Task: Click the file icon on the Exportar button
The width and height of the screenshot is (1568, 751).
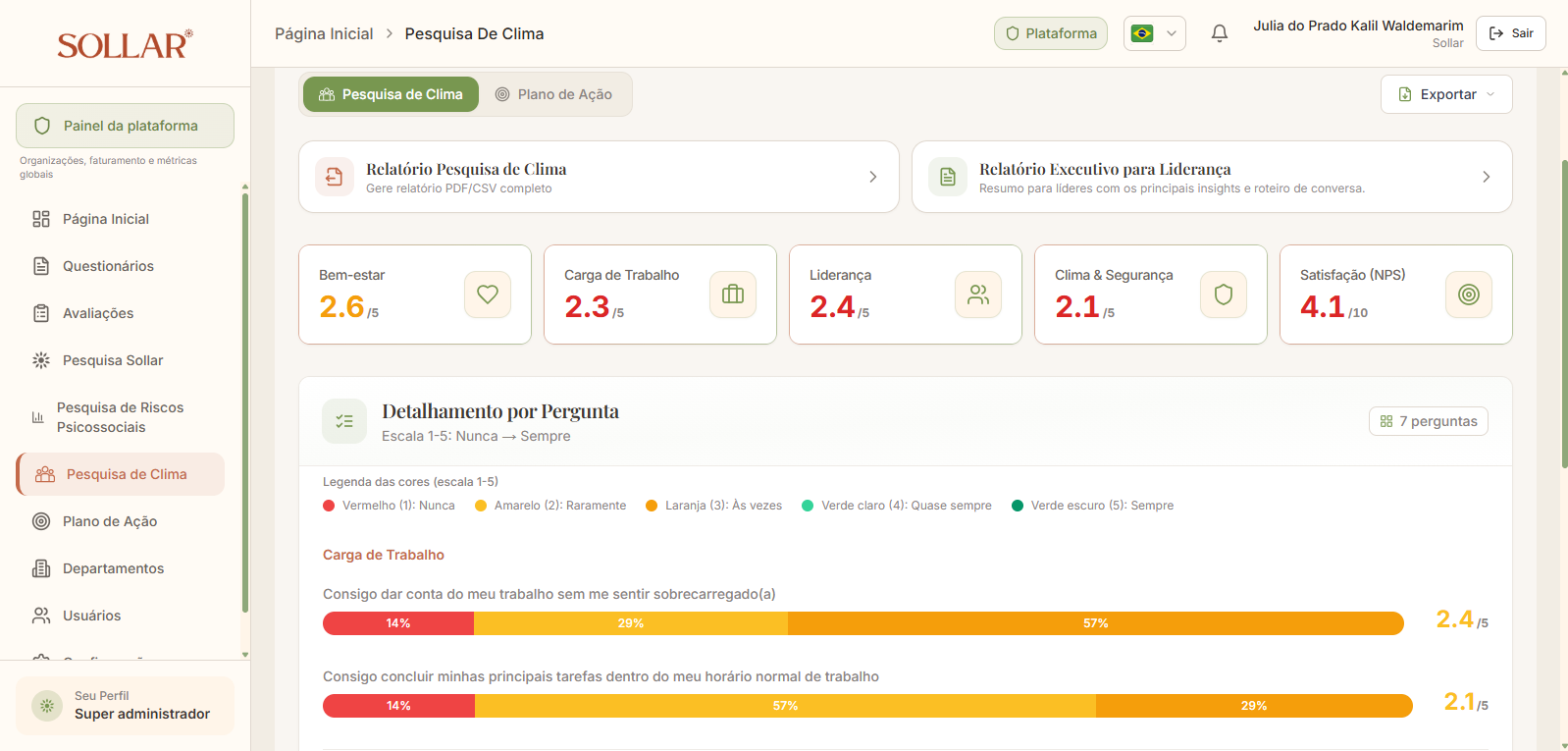Action: [1405, 94]
